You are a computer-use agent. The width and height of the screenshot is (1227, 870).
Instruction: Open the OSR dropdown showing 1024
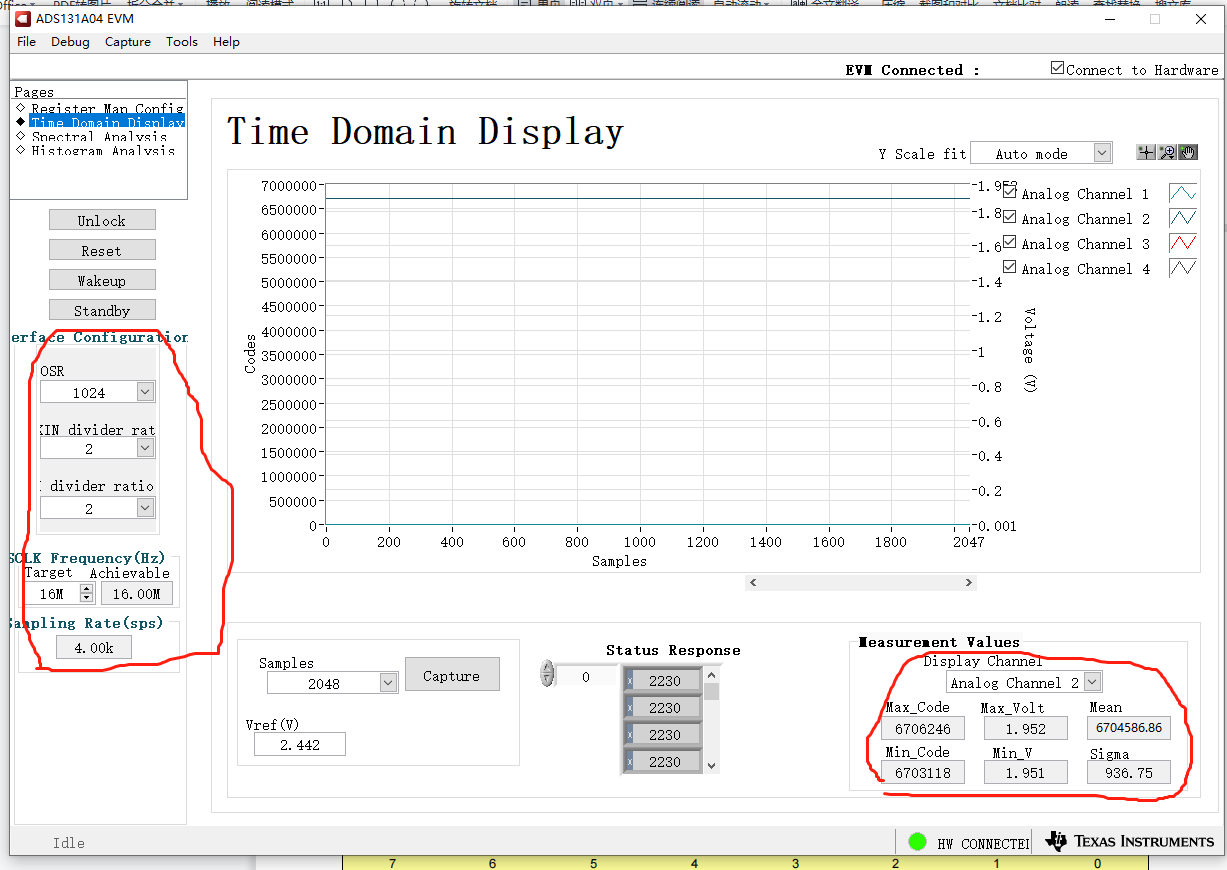pyautogui.click(x=98, y=392)
